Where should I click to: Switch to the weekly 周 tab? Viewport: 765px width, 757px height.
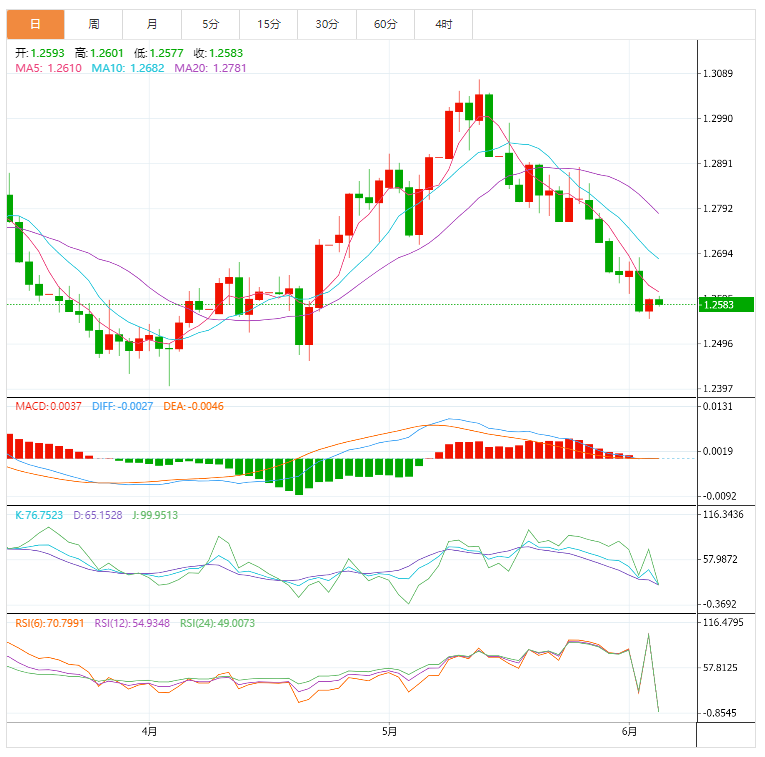point(94,24)
